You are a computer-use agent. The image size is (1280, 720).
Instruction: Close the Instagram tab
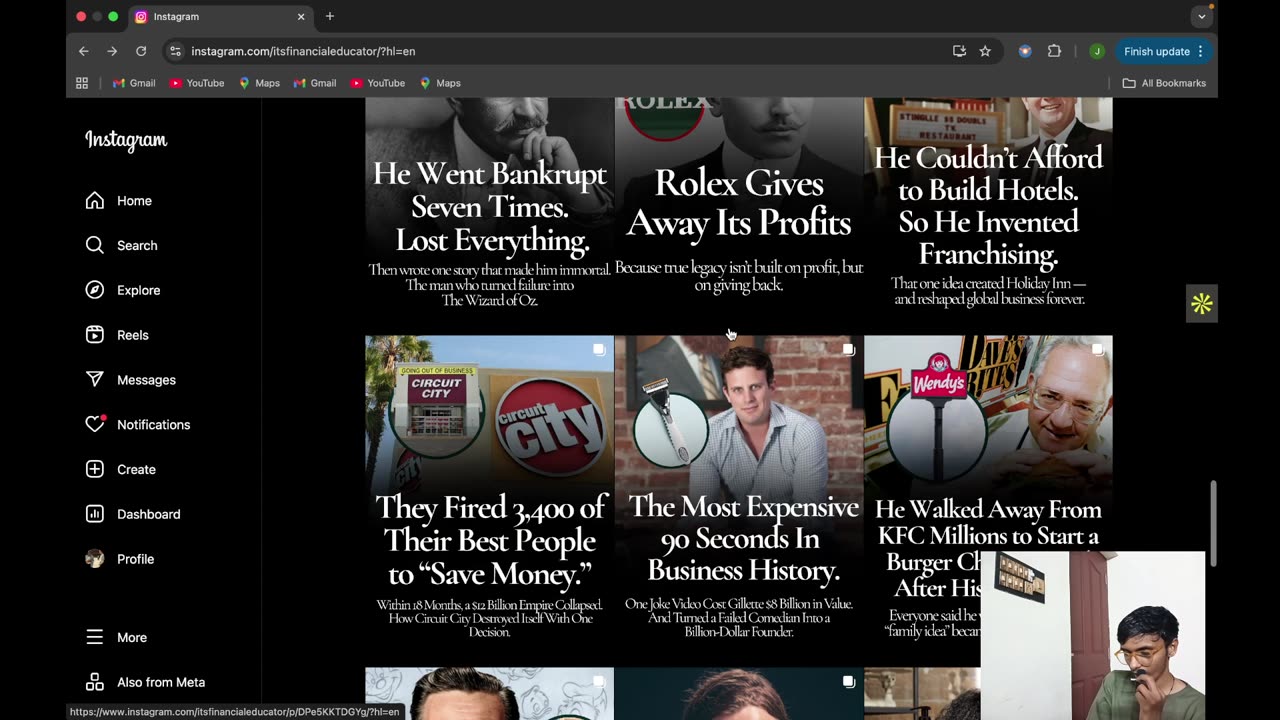301,16
